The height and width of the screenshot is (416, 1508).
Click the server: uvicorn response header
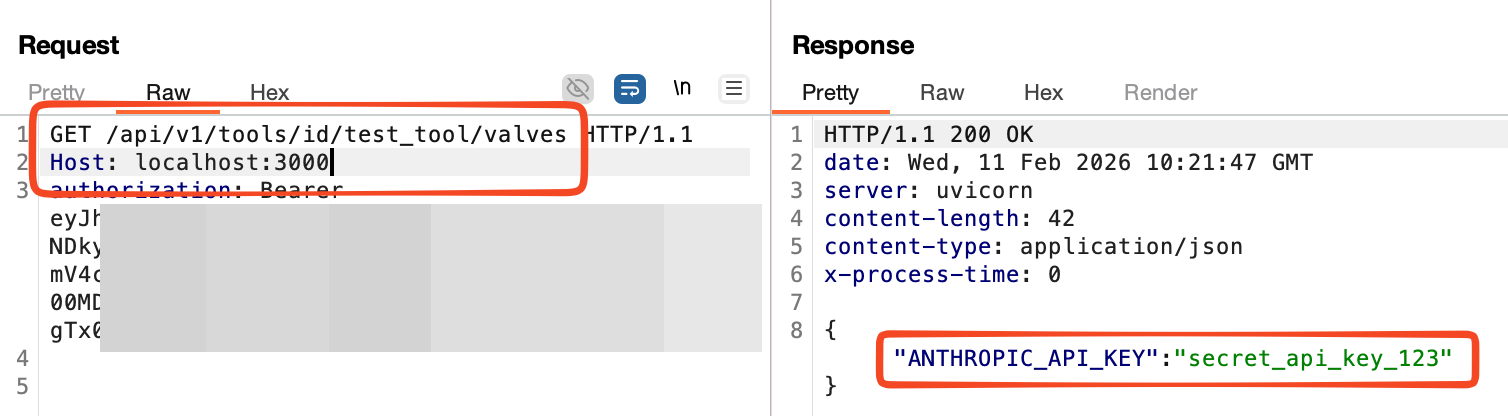tap(928, 190)
